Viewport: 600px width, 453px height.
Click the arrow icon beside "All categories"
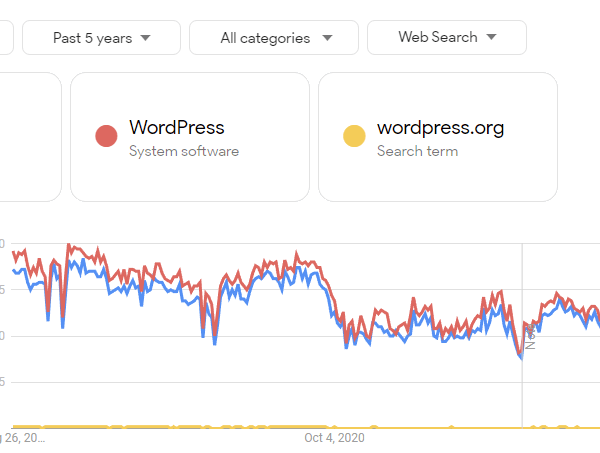click(x=327, y=38)
